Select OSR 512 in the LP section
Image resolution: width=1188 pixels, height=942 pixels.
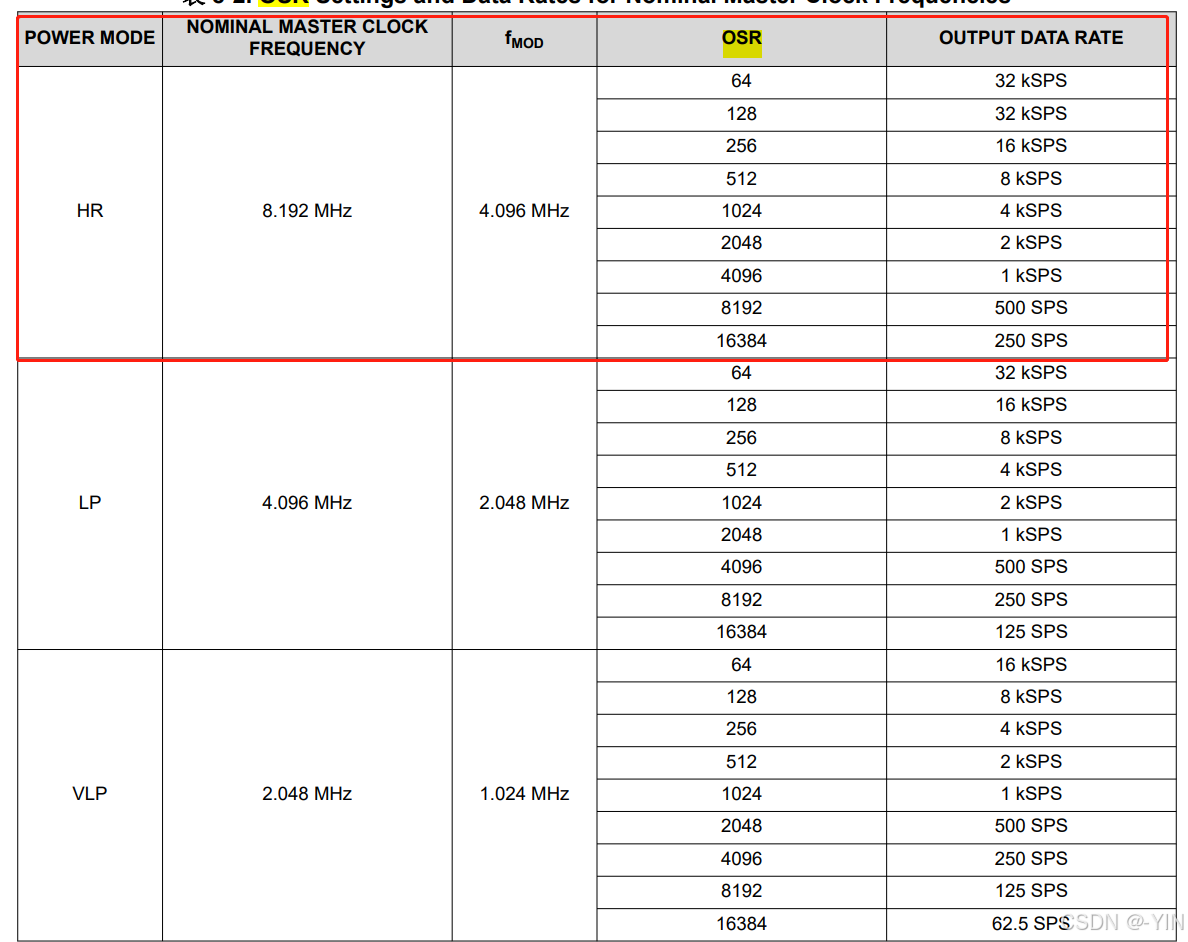click(x=741, y=470)
